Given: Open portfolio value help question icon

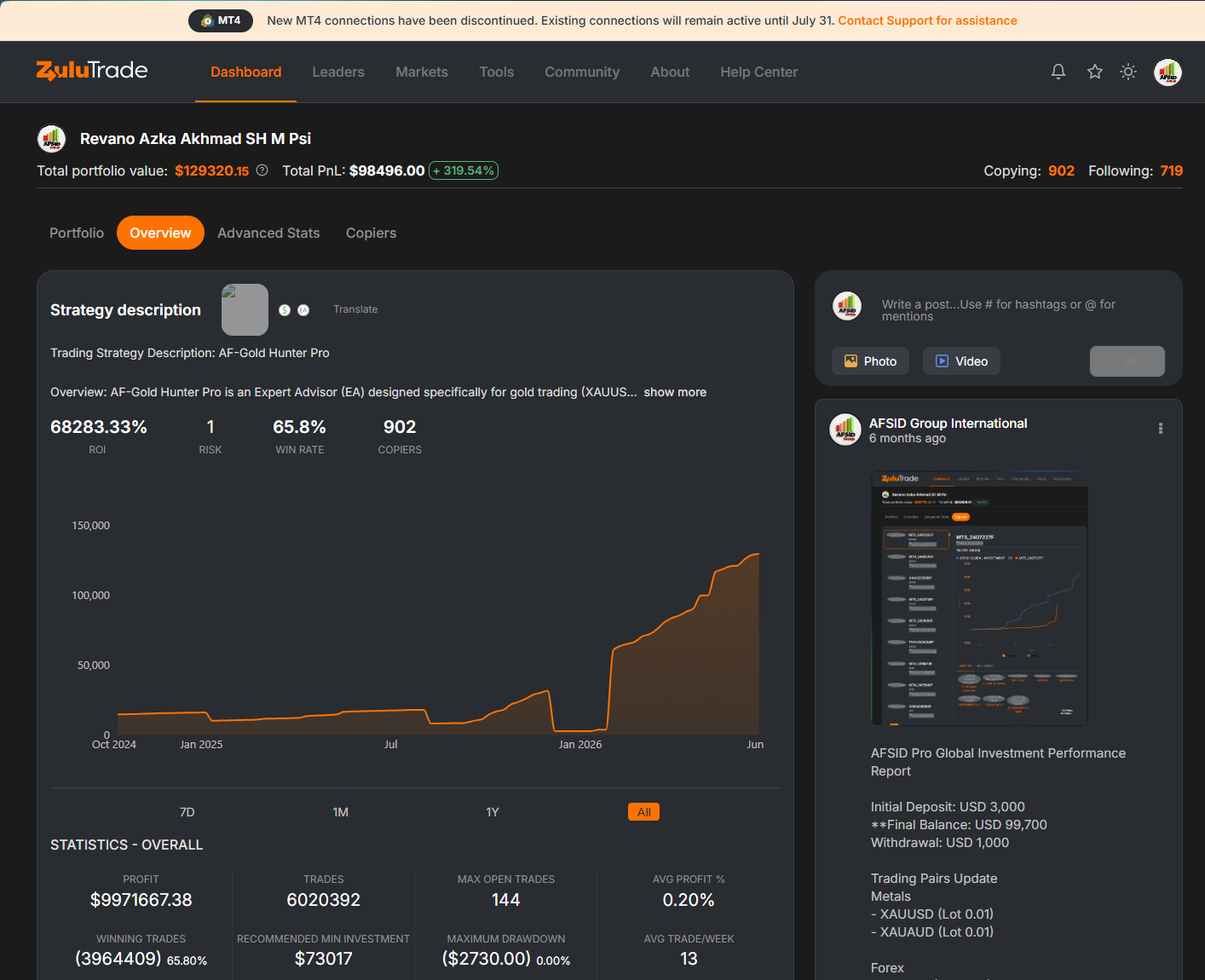Looking at the screenshot, I should click(262, 170).
